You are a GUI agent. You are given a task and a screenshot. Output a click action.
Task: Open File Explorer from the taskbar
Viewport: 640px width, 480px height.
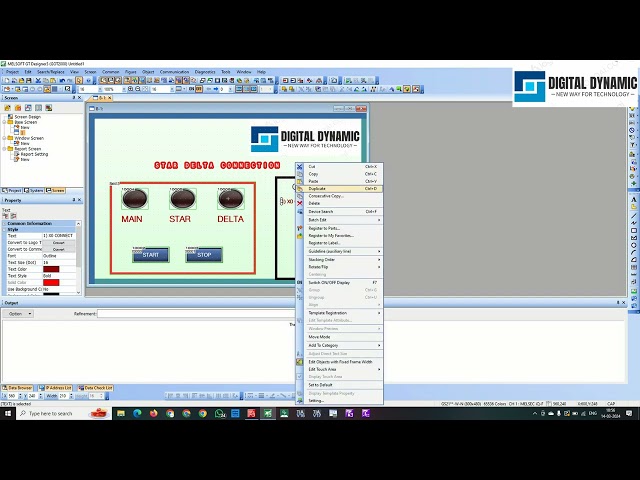[121, 413]
